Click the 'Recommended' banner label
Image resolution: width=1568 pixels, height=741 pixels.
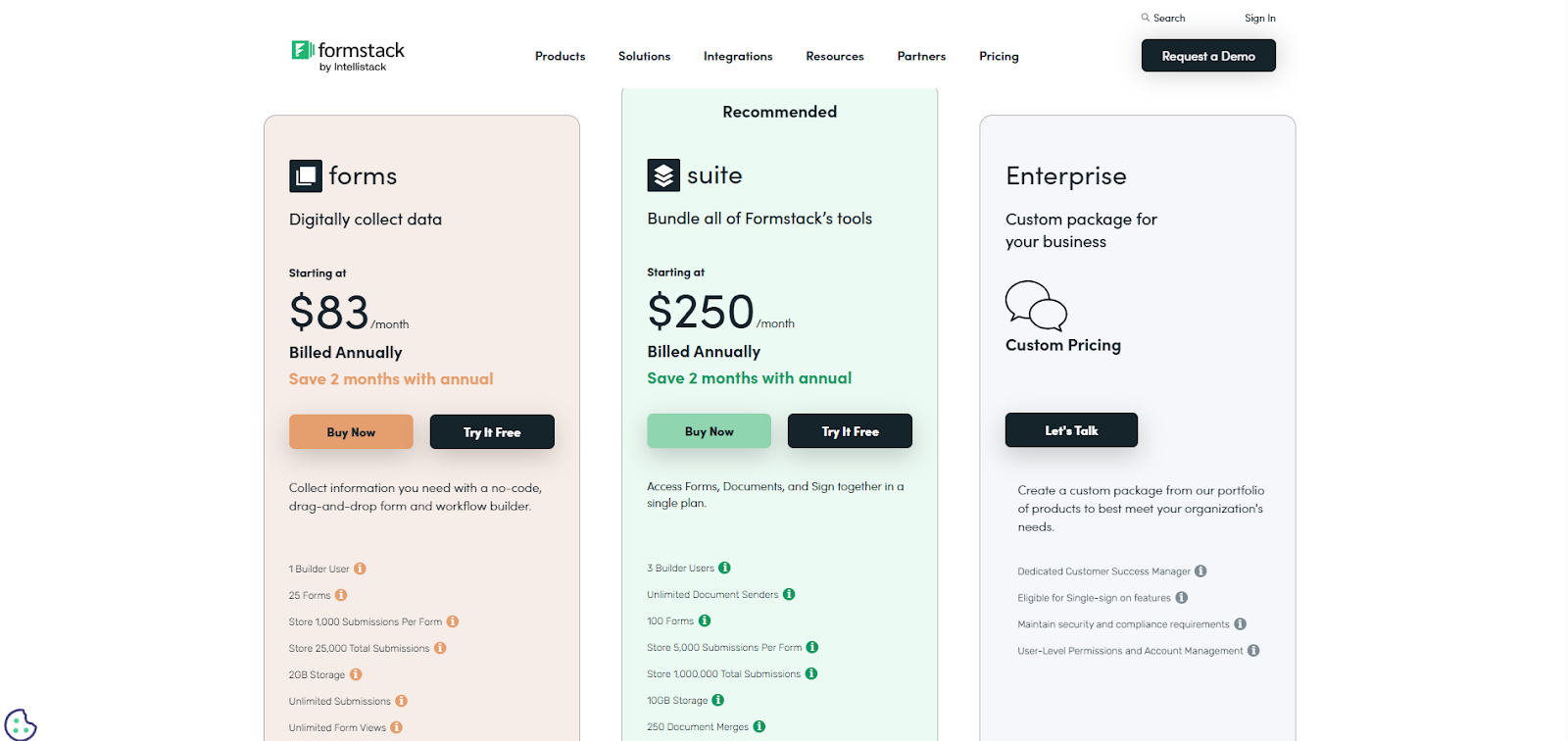780,112
